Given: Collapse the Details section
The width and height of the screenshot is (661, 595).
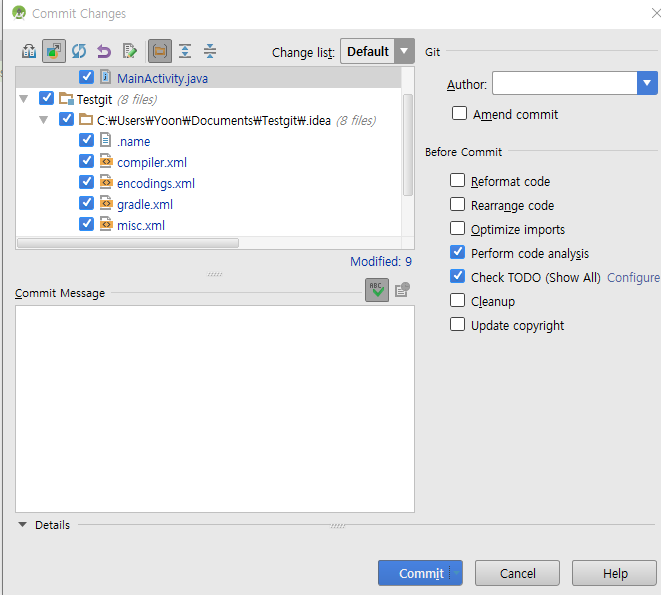Looking at the screenshot, I should click(x=22, y=525).
